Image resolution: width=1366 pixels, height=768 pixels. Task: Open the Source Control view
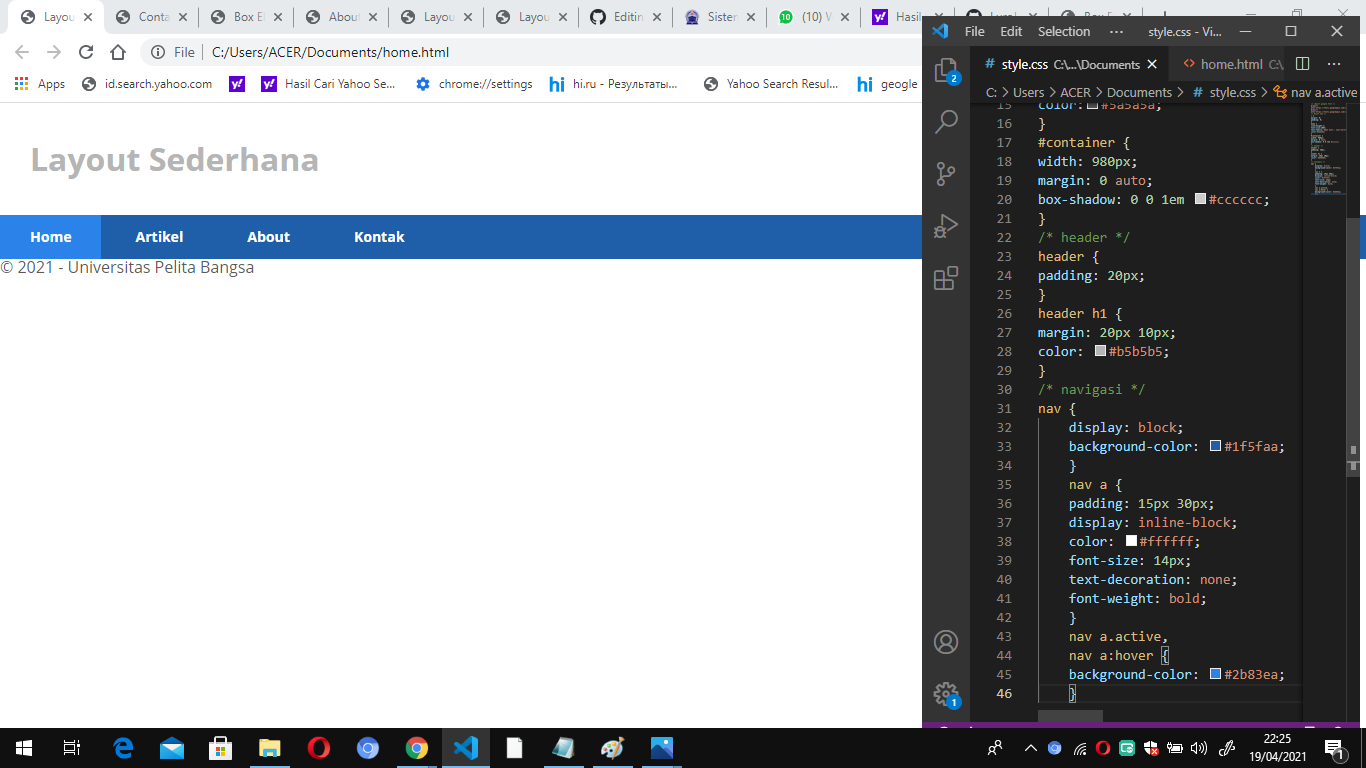(947, 173)
